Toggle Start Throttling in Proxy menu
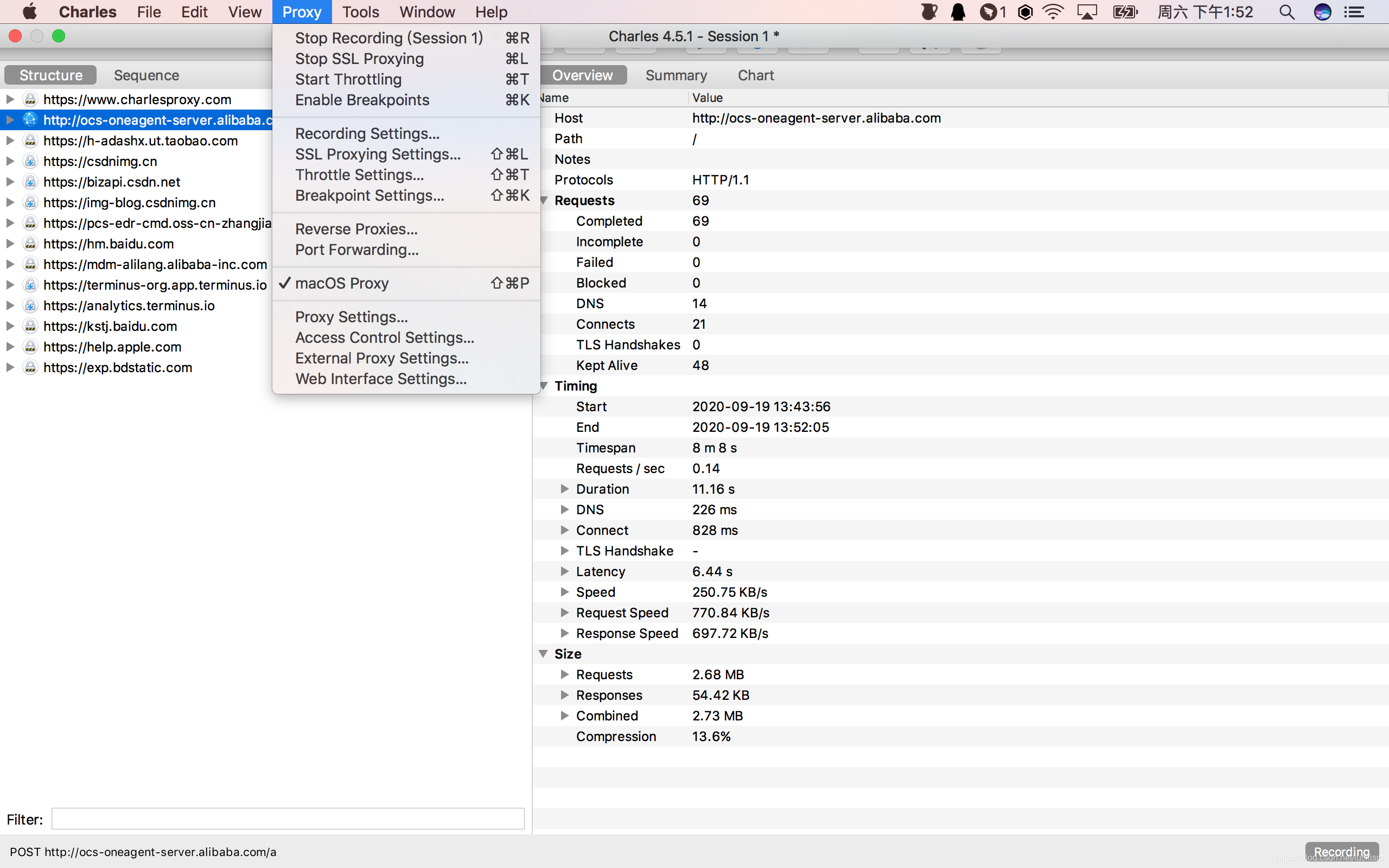This screenshot has height=868, width=1389. click(406, 79)
